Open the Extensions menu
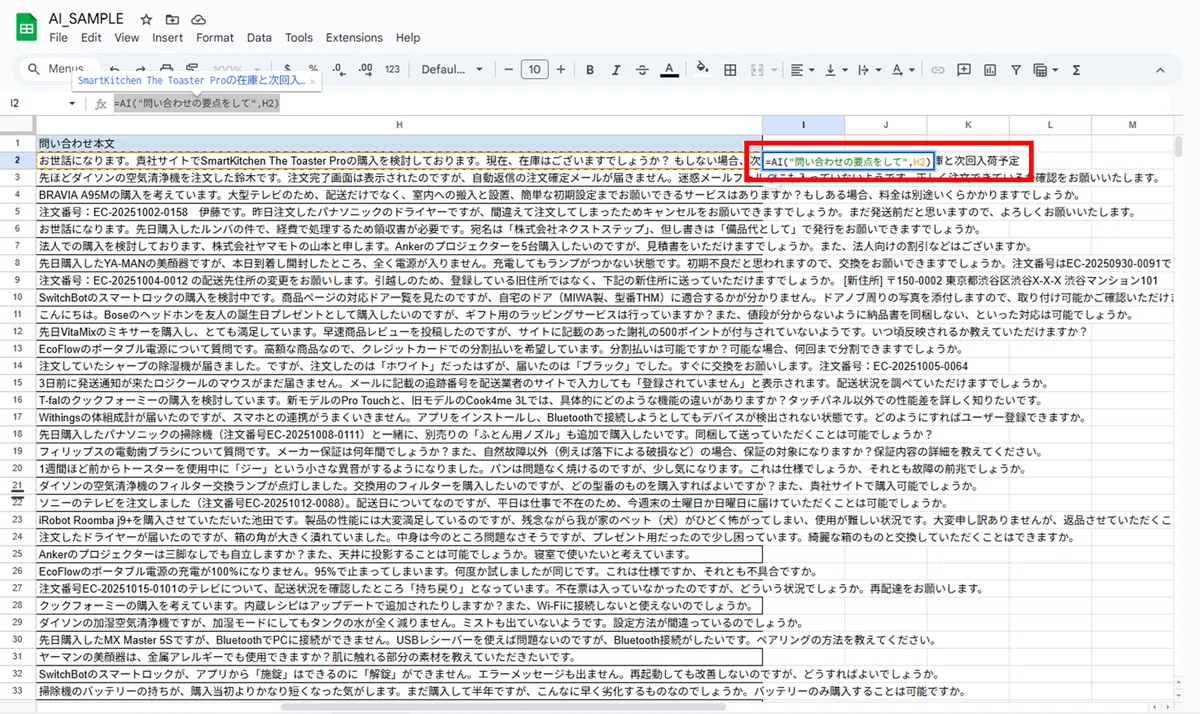Image resolution: width=1200 pixels, height=714 pixels. 354,38
